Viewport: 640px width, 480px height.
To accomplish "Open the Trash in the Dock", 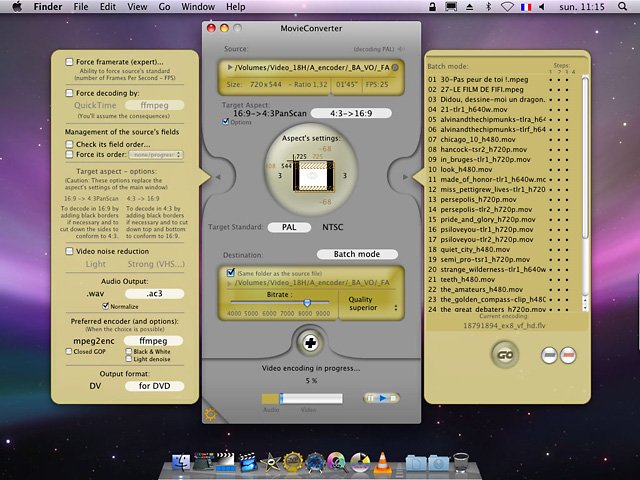I will 461,462.
